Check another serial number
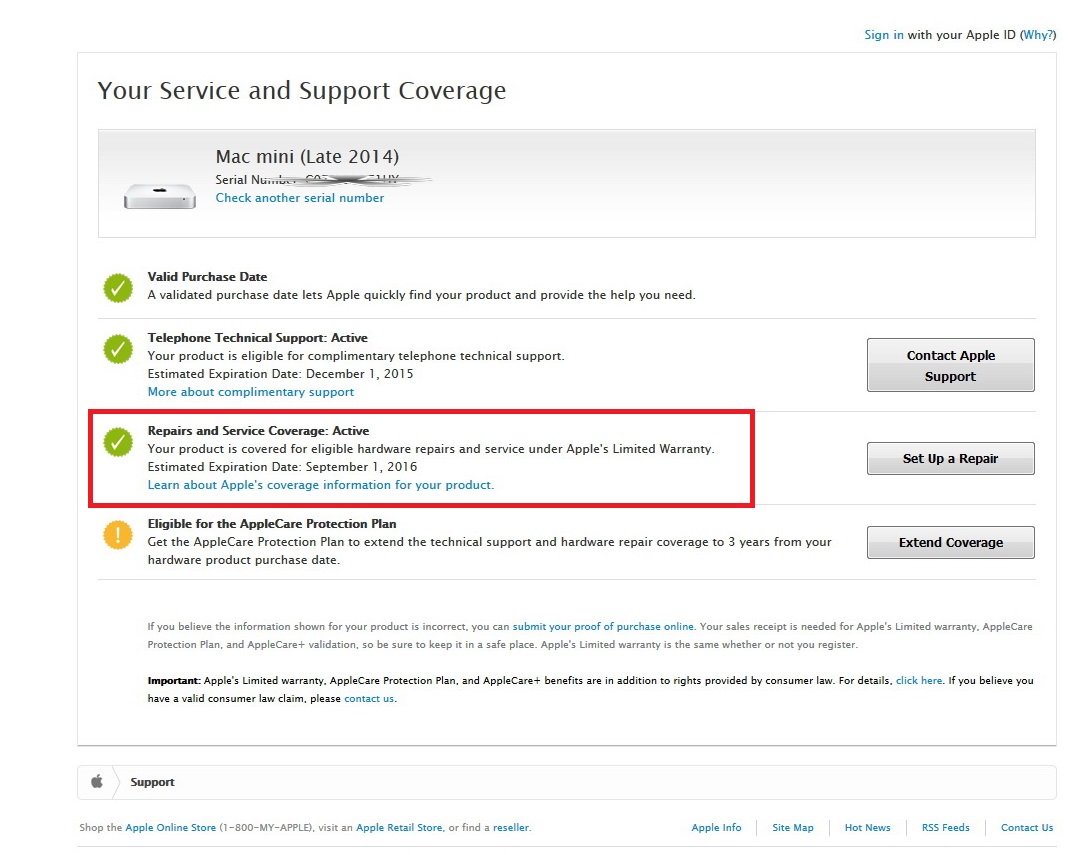 300,198
